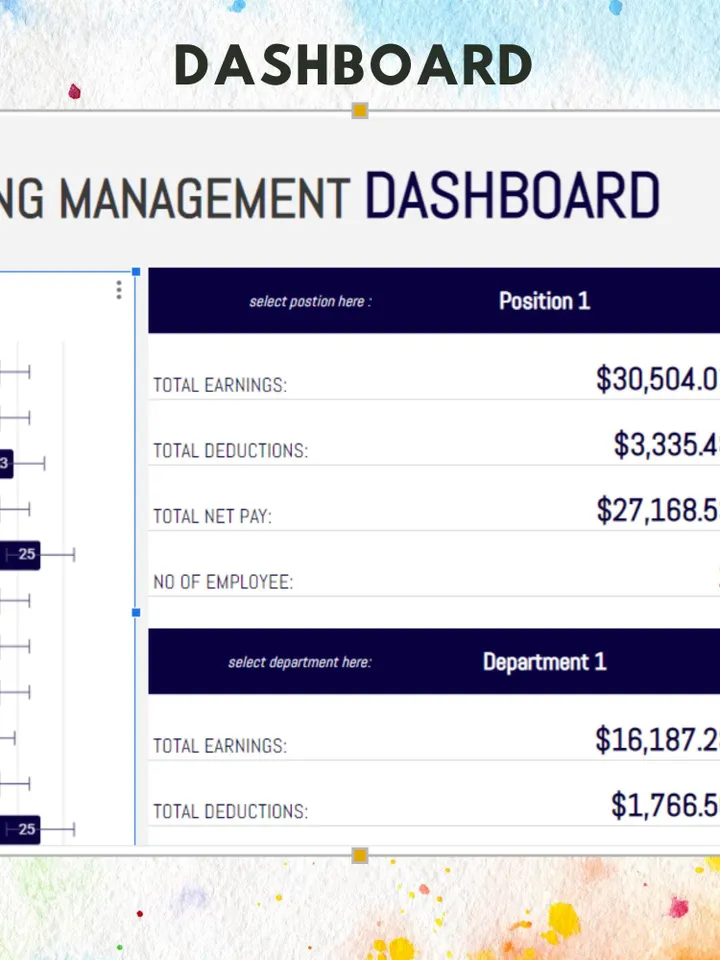Viewport: 720px width, 960px height.
Task: Click the chart bar labeled 3
Action: [x=6, y=463]
